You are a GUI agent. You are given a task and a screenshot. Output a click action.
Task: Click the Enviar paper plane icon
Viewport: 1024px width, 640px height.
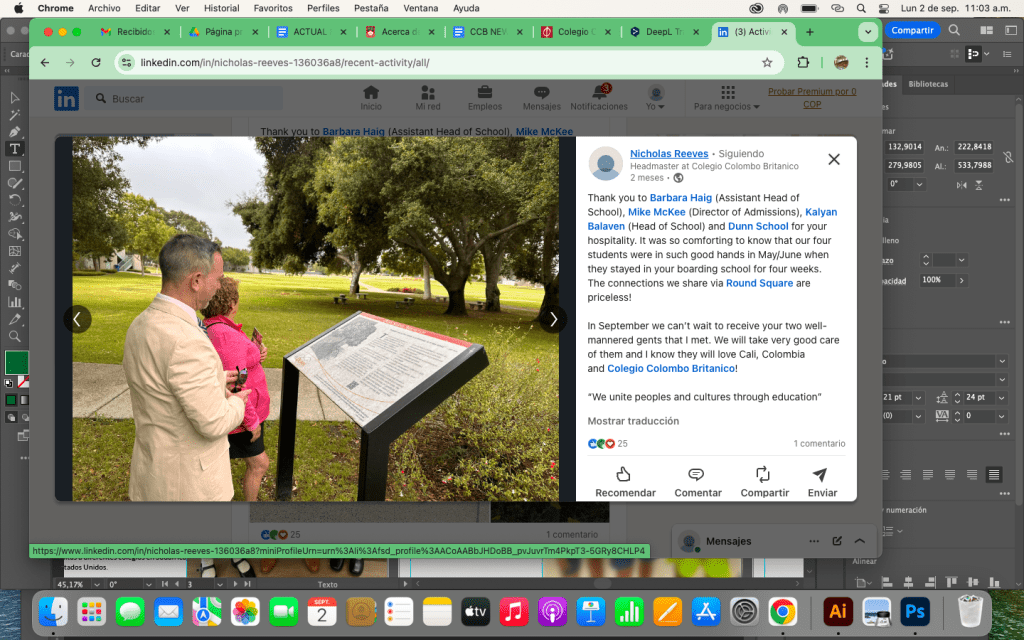click(821, 474)
